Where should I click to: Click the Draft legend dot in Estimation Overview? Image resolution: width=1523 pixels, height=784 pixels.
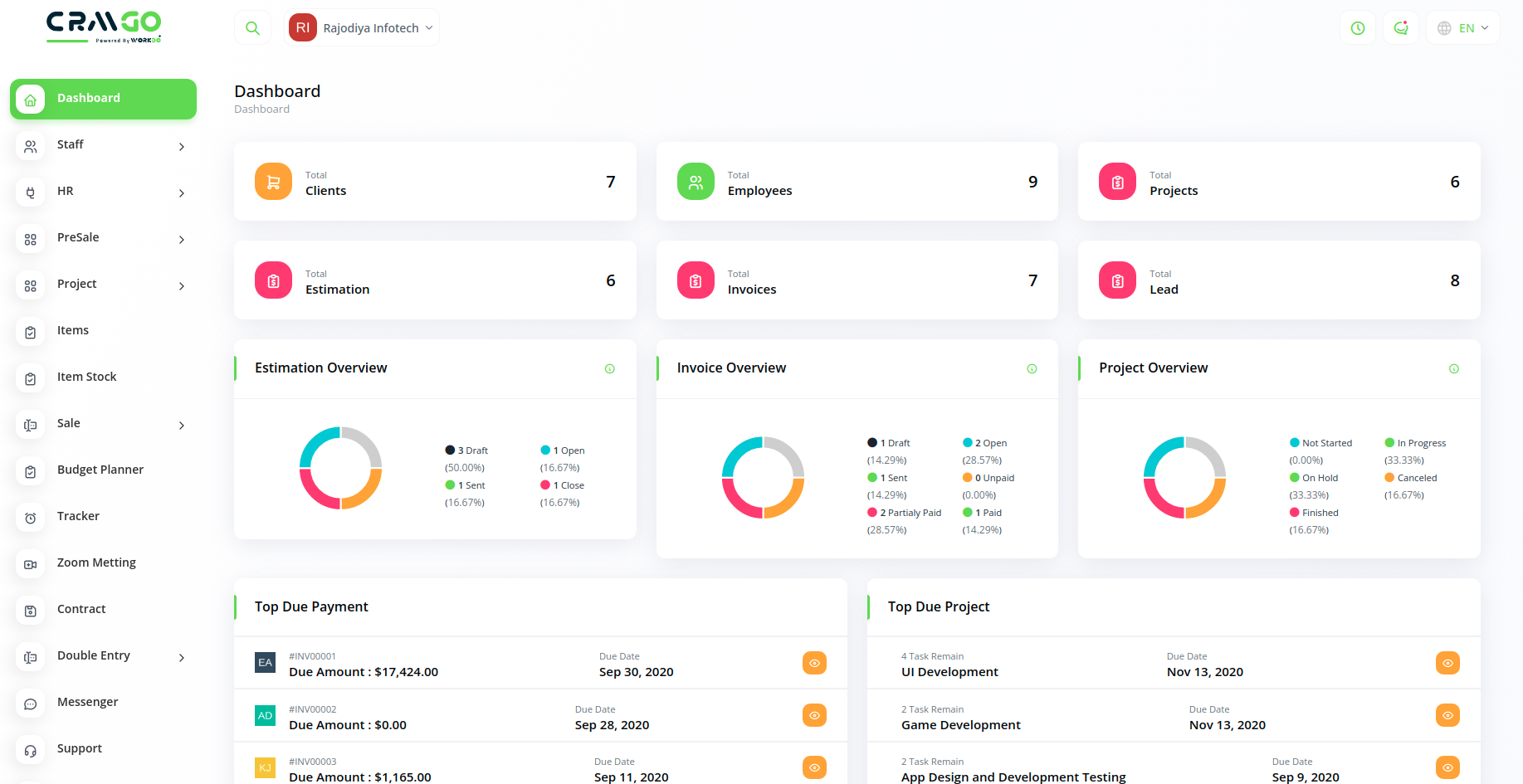pyautogui.click(x=450, y=450)
